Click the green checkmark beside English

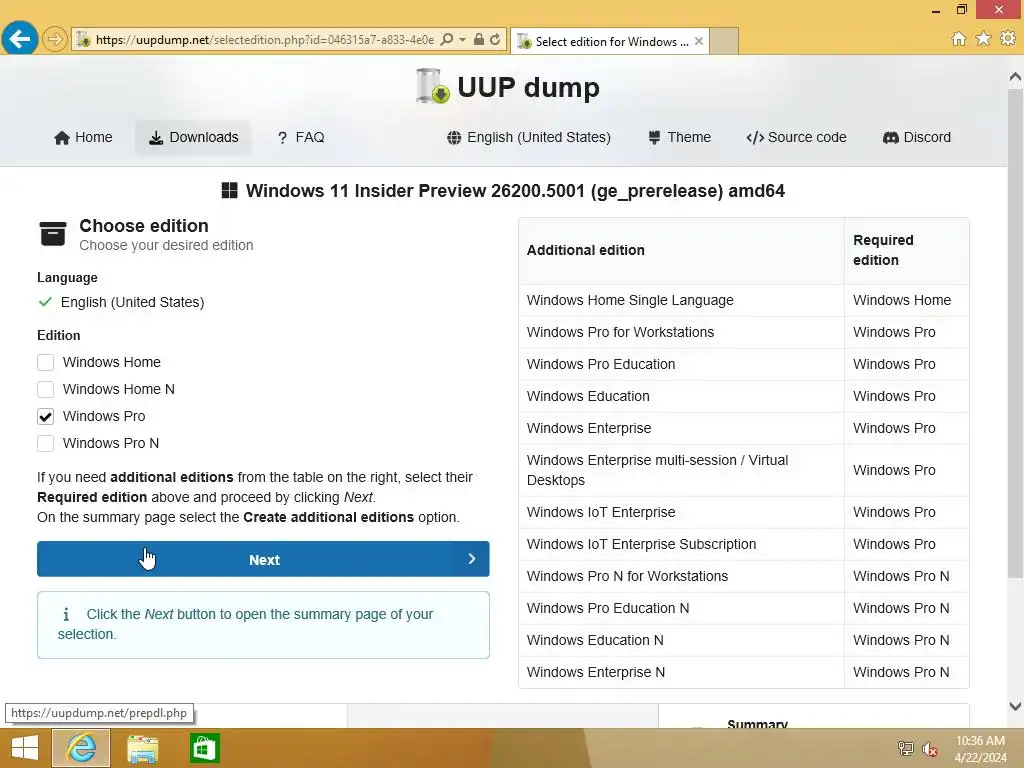(45, 302)
